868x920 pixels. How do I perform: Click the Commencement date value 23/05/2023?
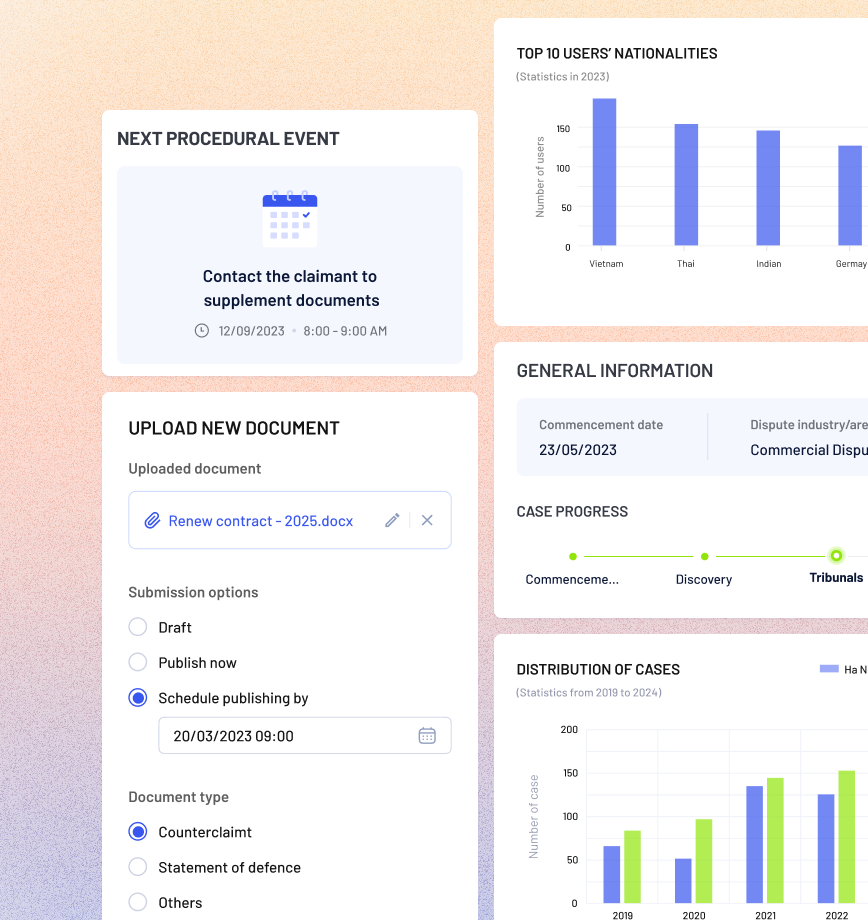coord(578,450)
